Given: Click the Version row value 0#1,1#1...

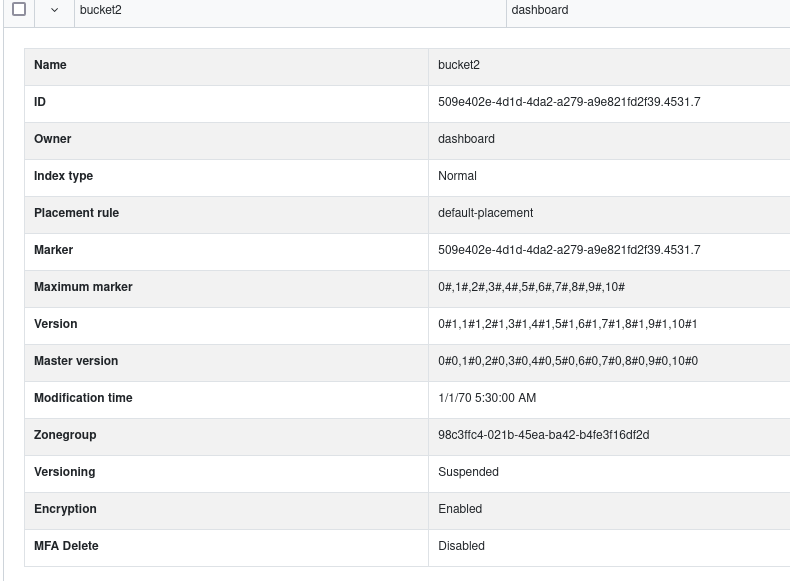Looking at the screenshot, I should [x=567, y=324].
